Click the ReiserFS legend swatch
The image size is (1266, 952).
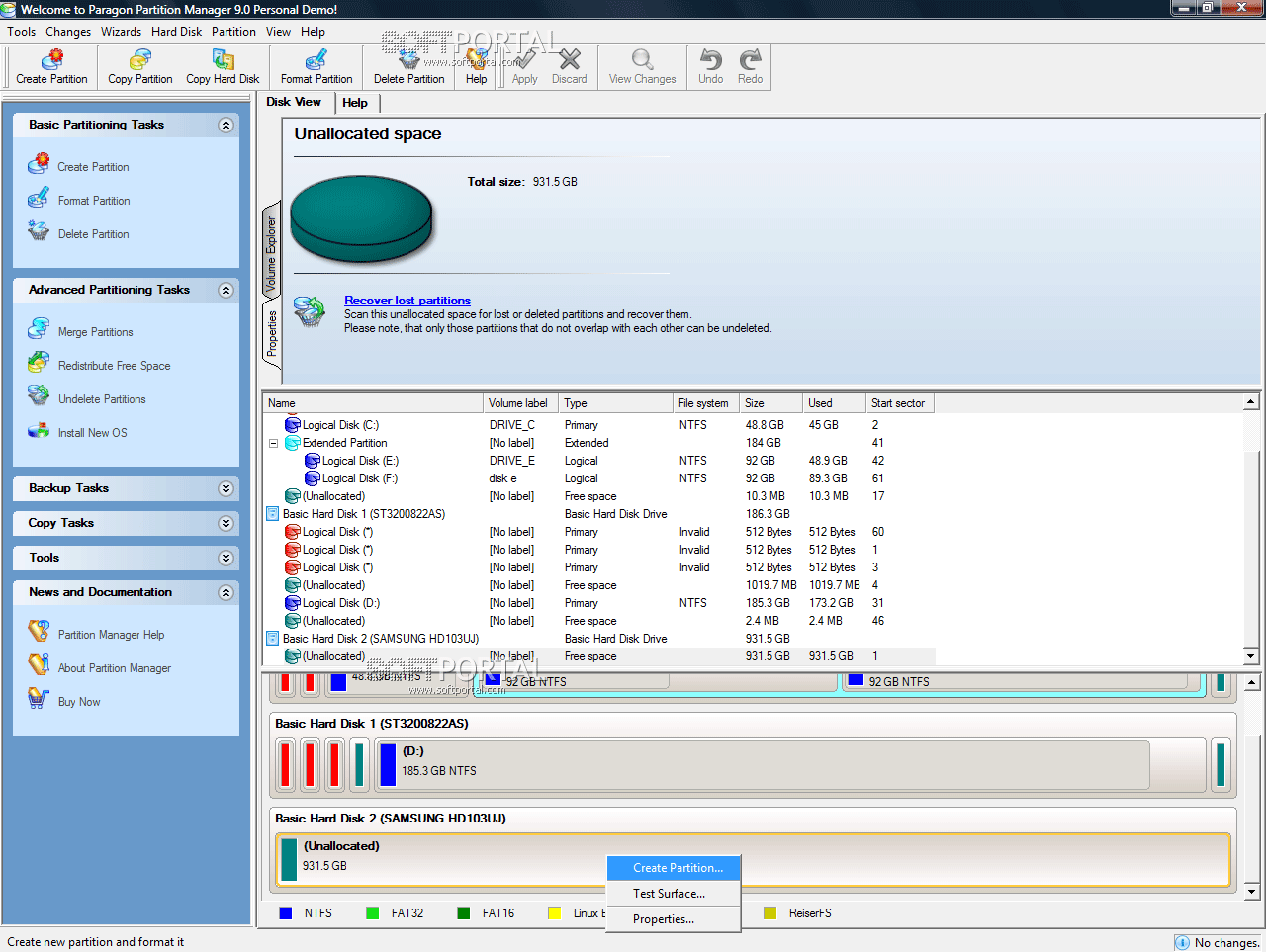coord(770,913)
